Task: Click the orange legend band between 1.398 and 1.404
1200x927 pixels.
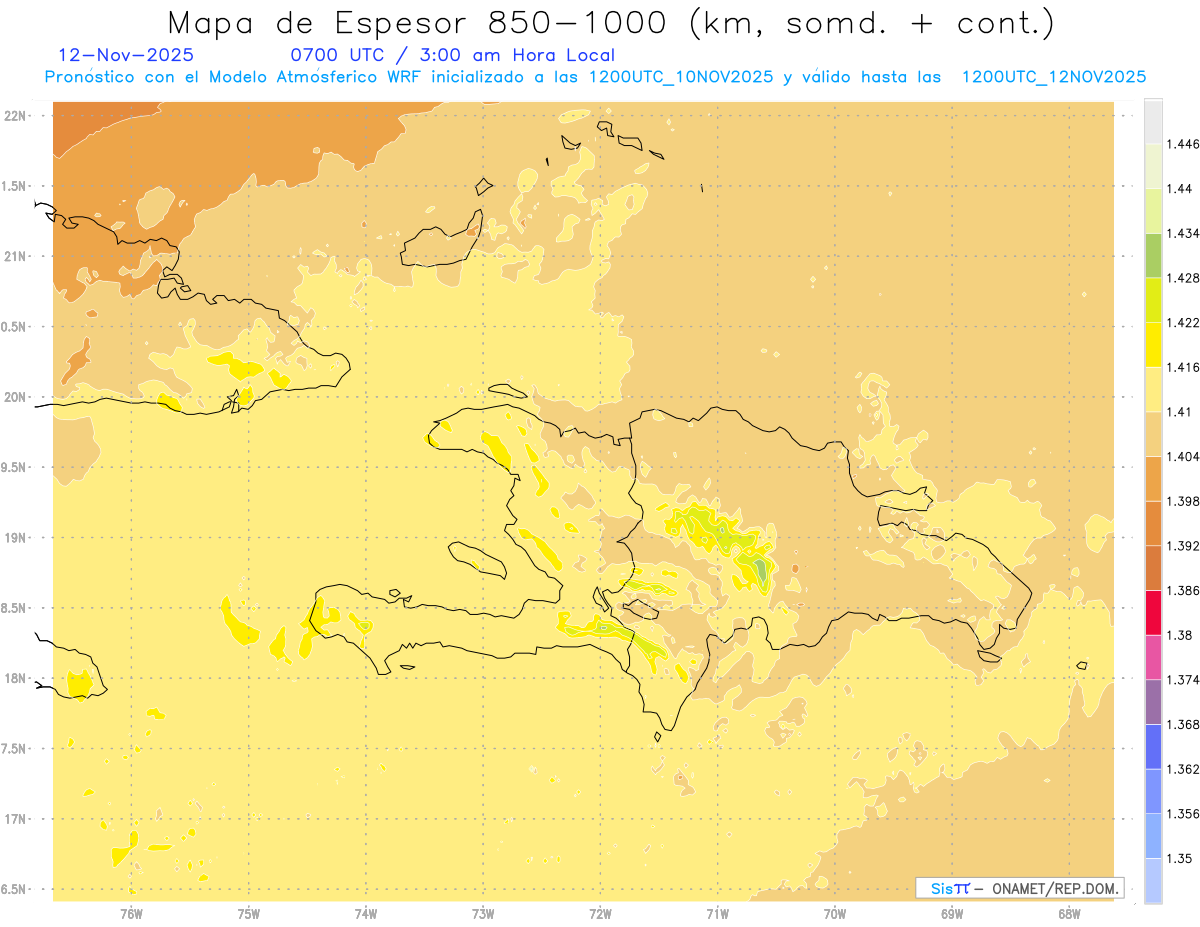Action: point(1153,478)
